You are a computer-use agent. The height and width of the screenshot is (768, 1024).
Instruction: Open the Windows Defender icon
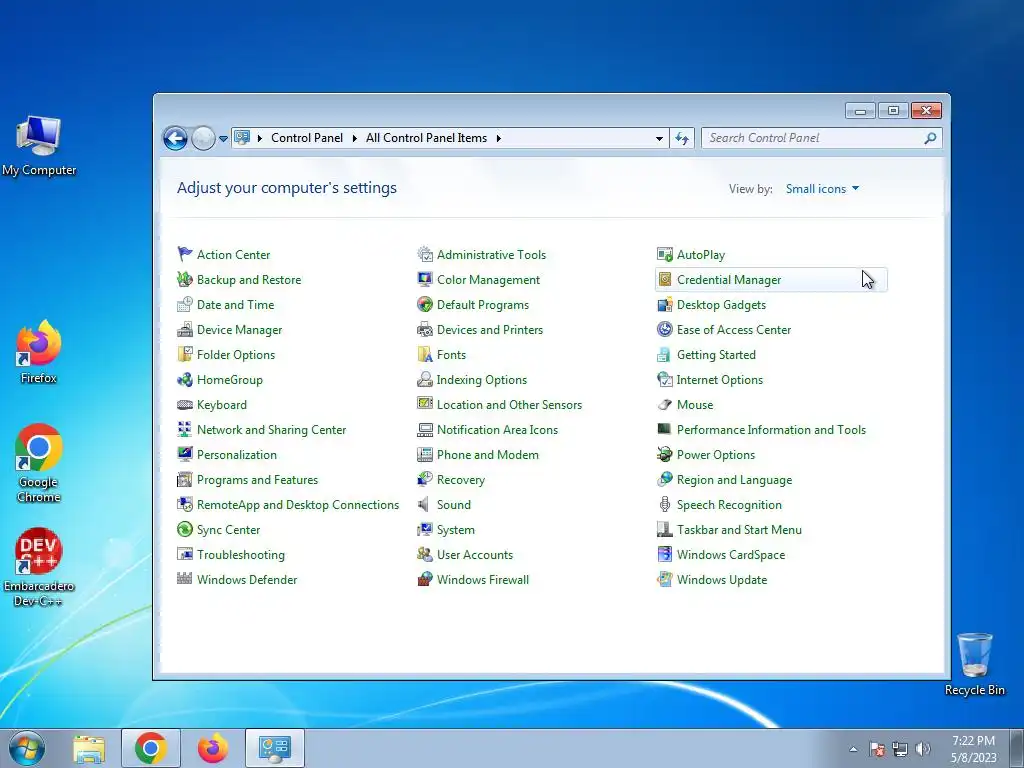pyautogui.click(x=185, y=579)
